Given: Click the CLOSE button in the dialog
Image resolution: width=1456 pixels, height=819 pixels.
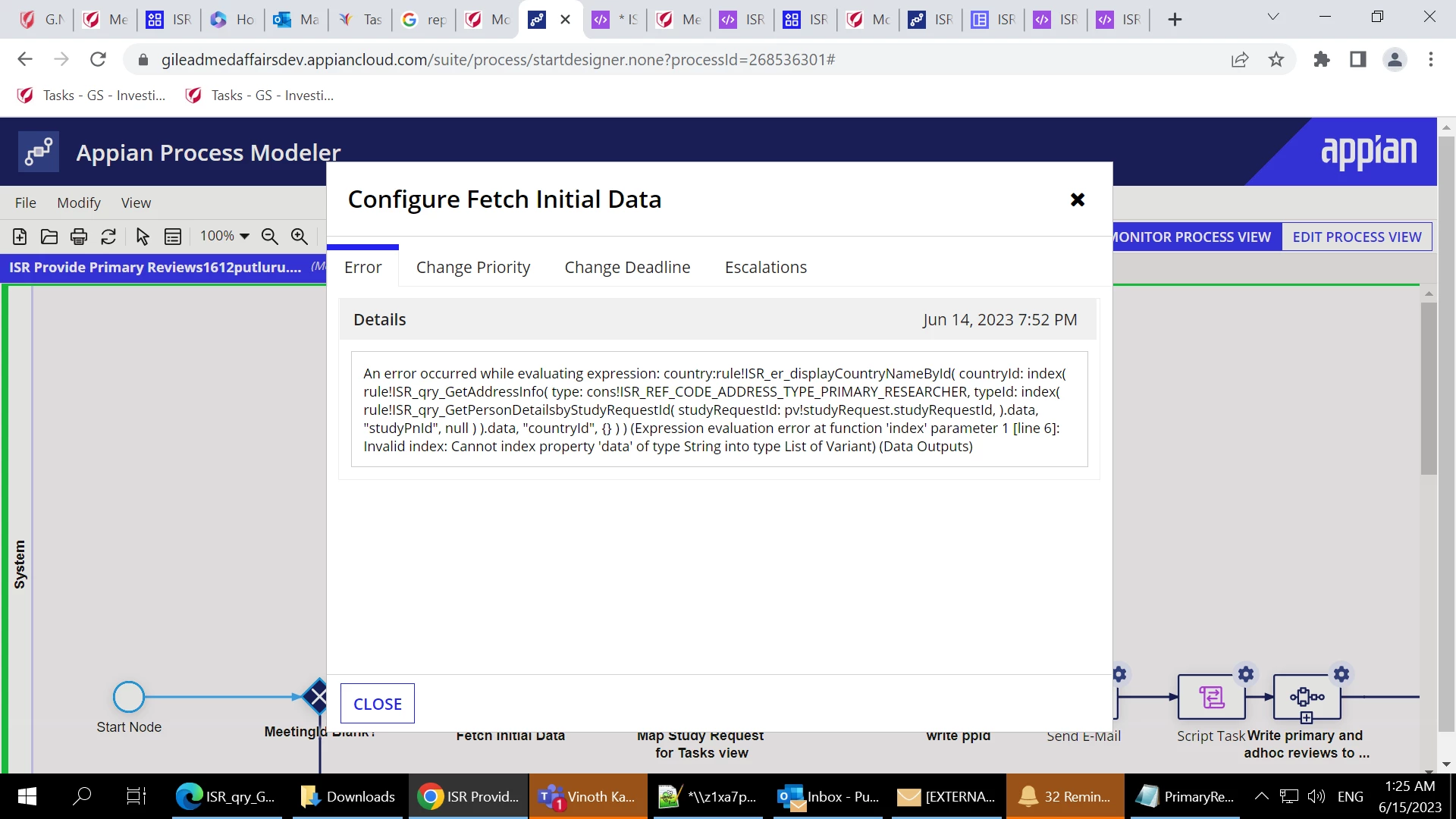Looking at the screenshot, I should (378, 704).
